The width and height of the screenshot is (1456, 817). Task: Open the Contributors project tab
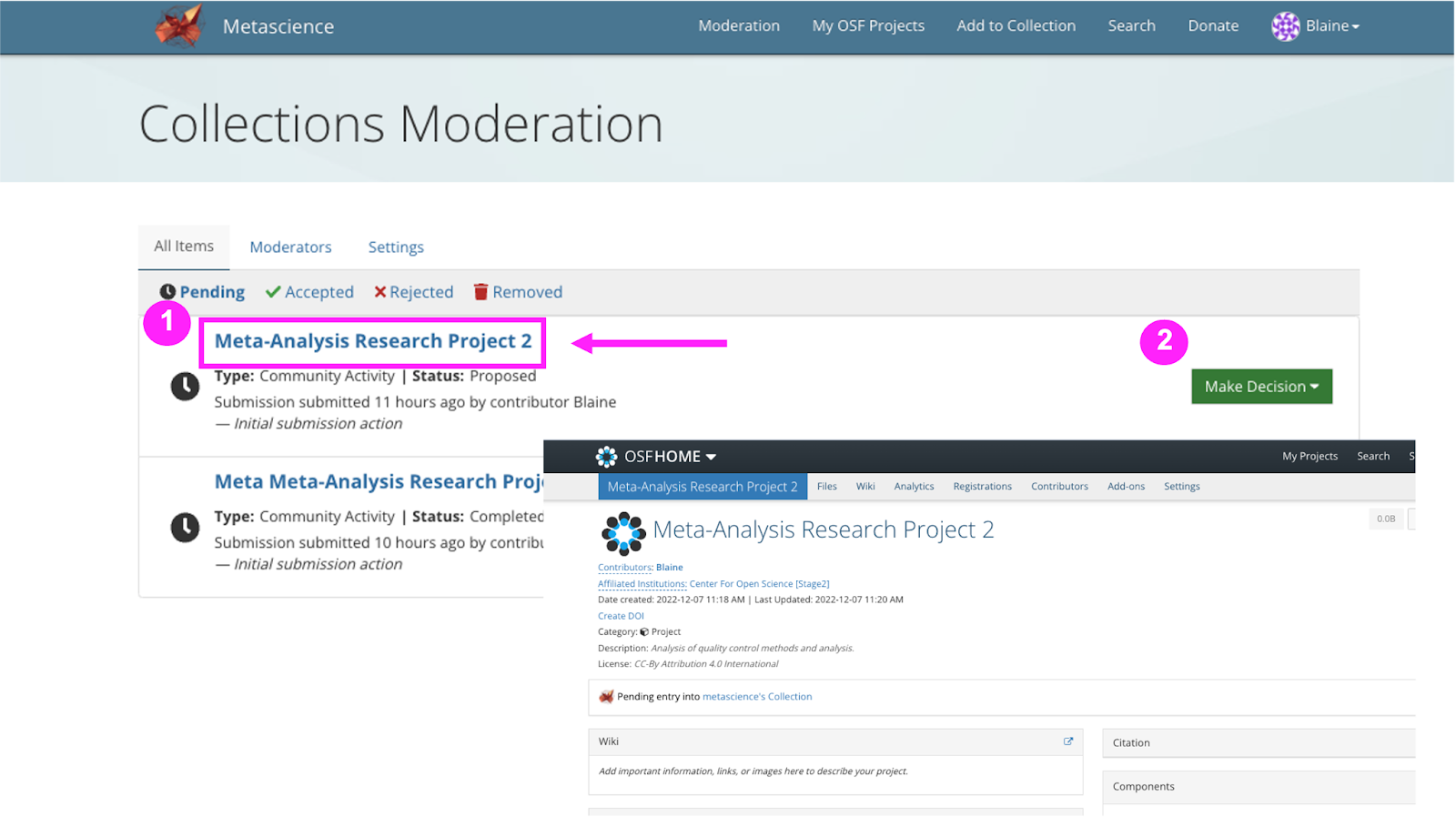(1059, 487)
